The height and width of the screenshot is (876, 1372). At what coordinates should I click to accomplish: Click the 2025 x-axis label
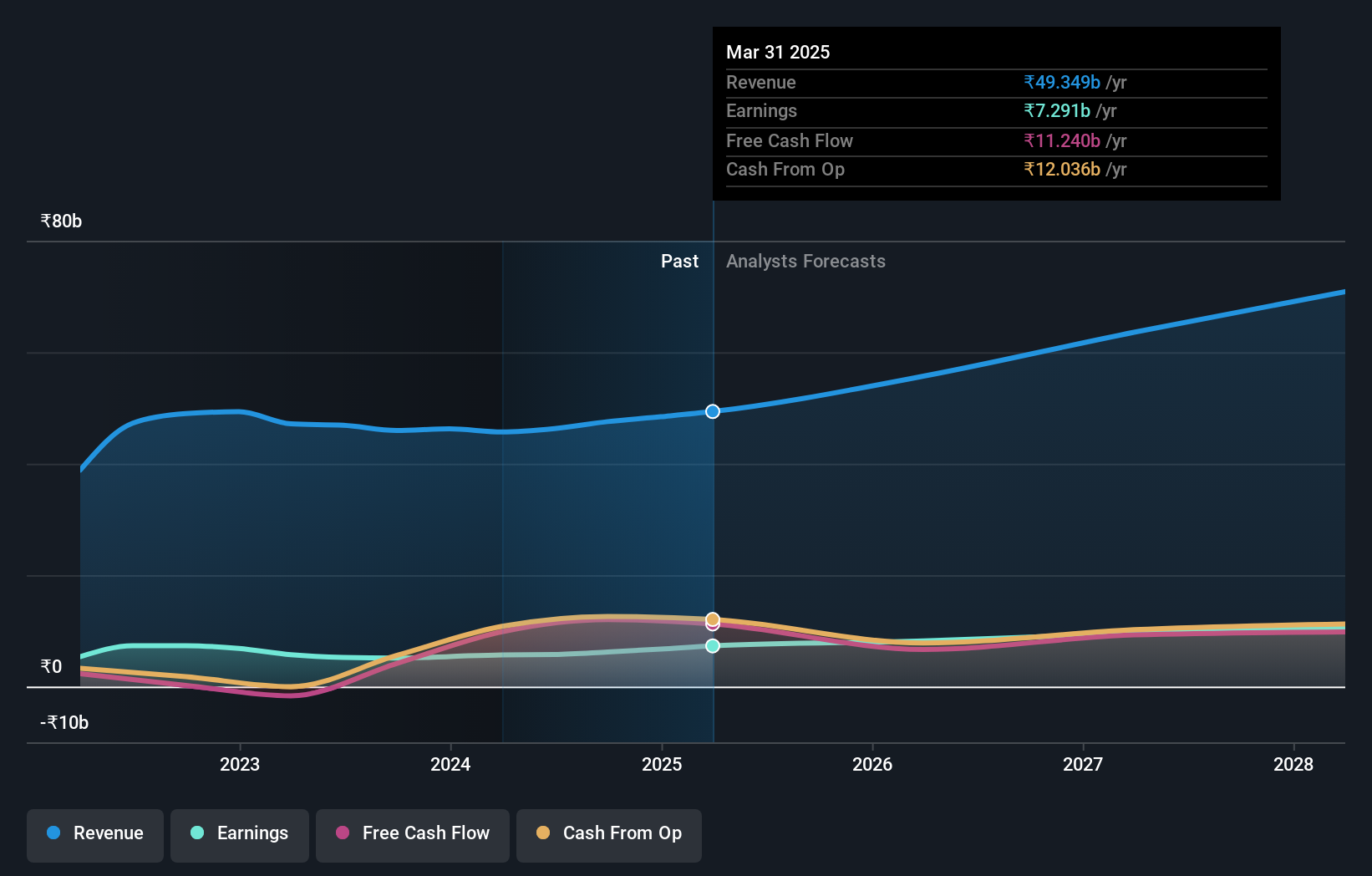662,764
